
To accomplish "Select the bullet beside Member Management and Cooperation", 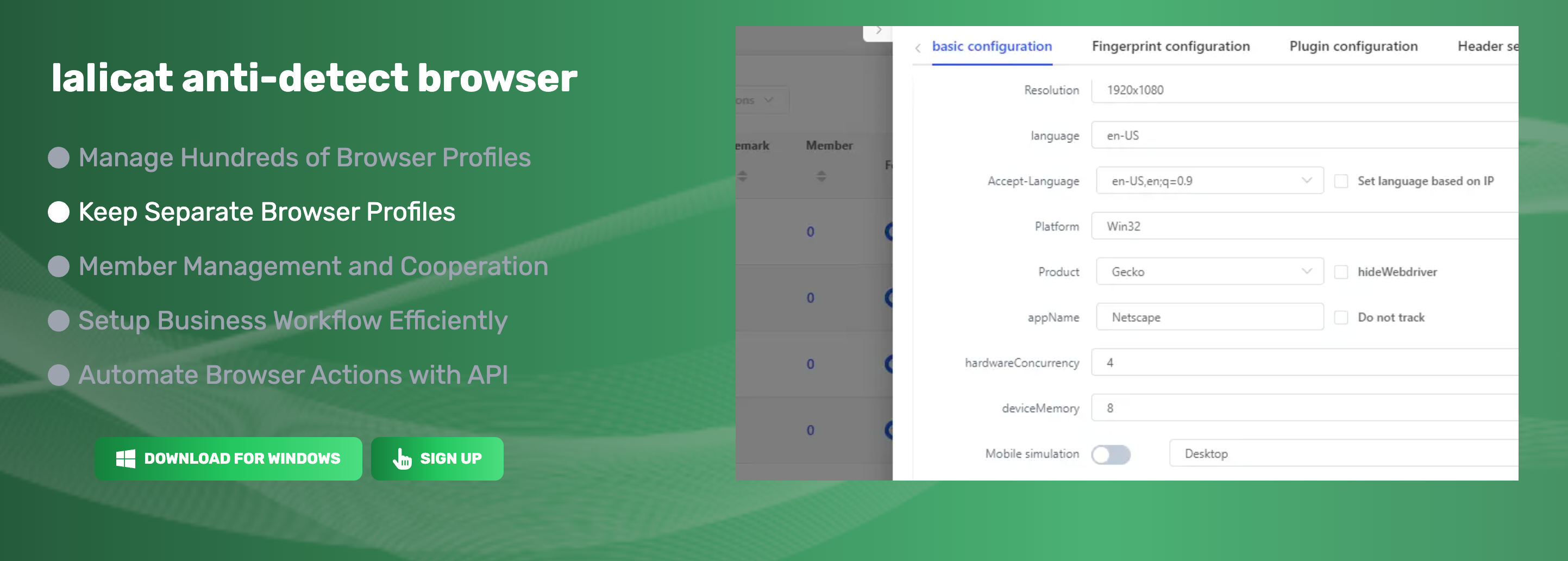I will pyautogui.click(x=59, y=266).
